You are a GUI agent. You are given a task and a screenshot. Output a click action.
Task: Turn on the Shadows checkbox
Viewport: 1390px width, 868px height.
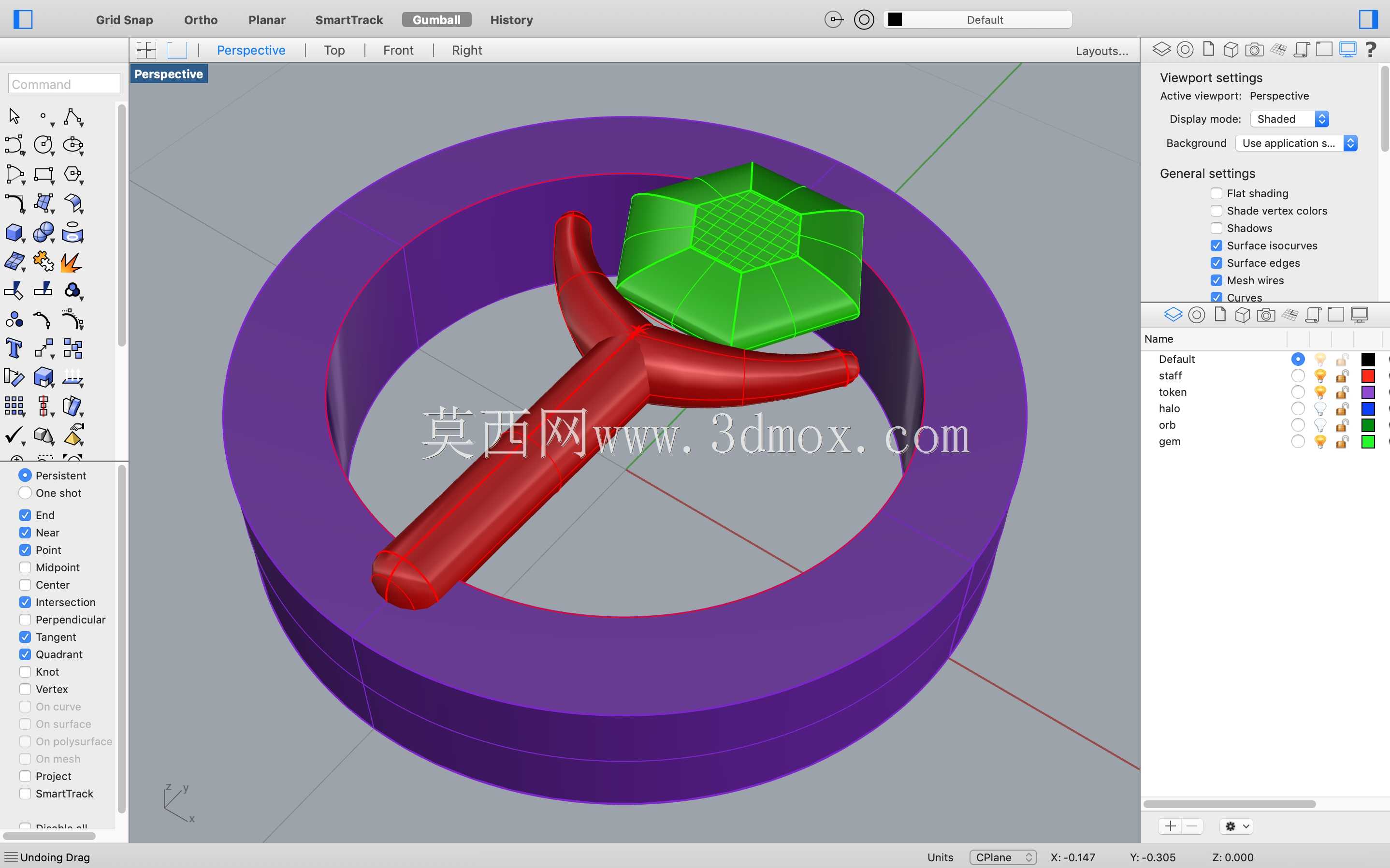[1216, 228]
